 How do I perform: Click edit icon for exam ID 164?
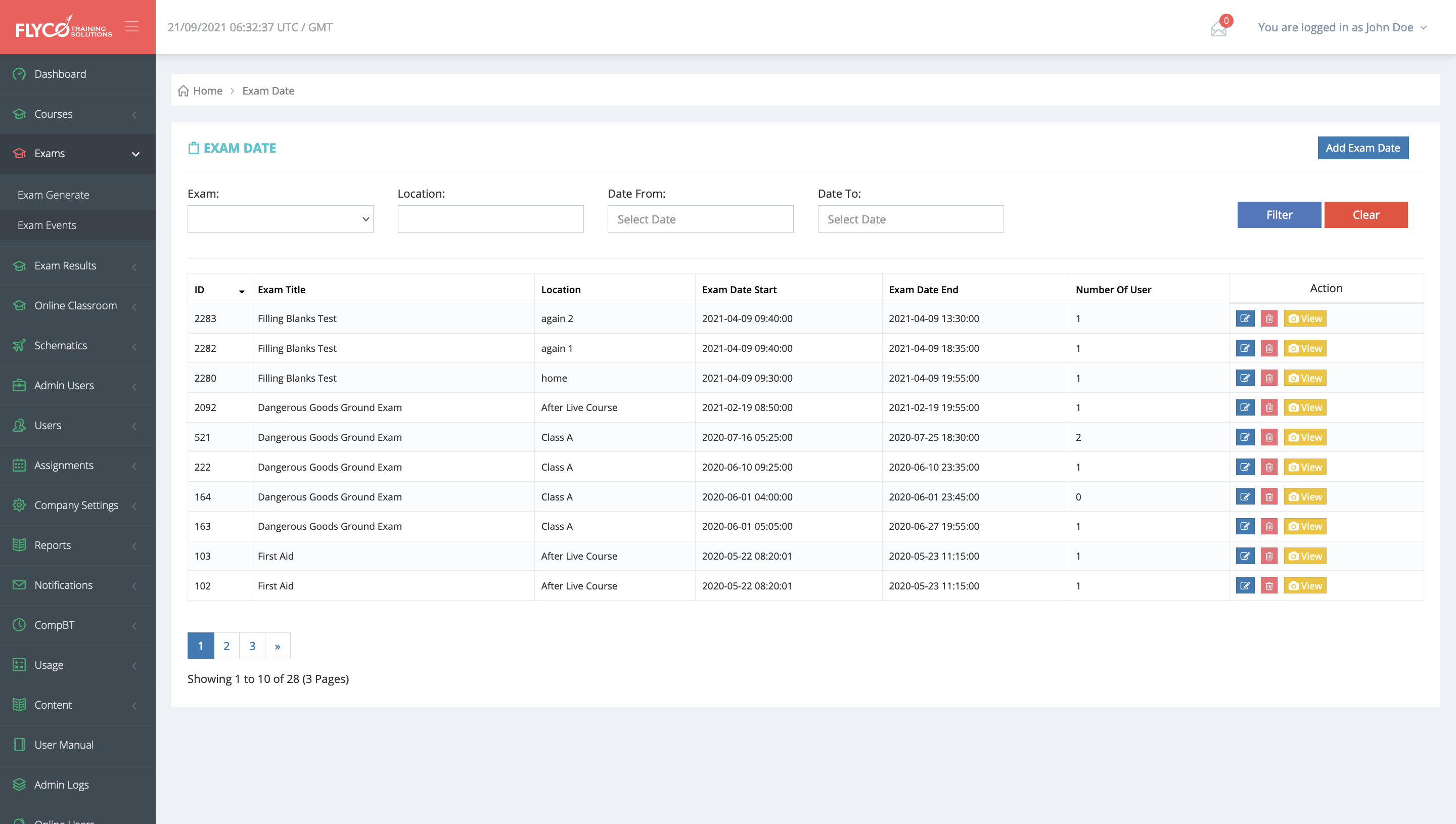pyautogui.click(x=1245, y=497)
